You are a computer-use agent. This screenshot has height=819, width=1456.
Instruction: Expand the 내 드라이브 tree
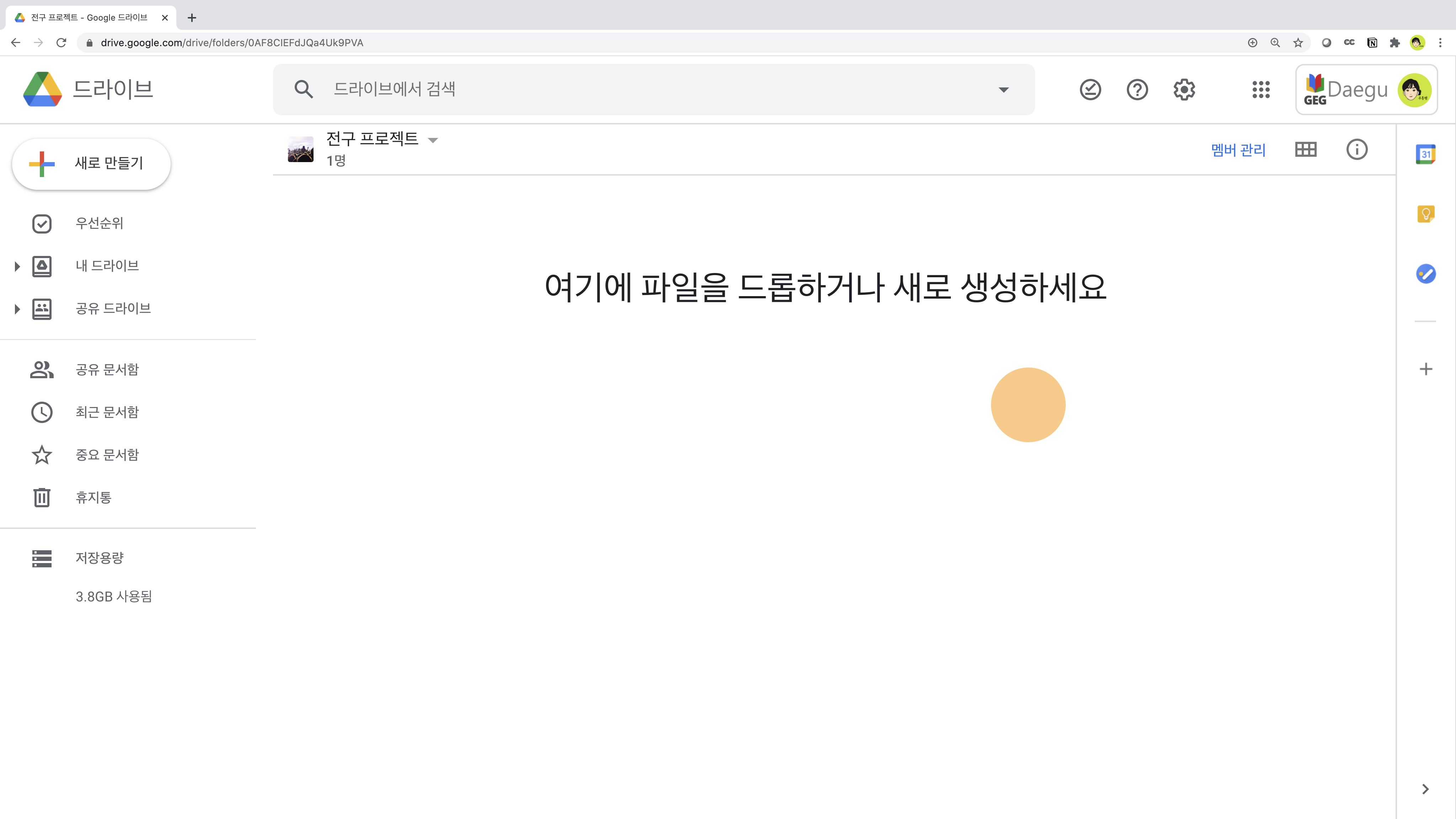pos(17,266)
